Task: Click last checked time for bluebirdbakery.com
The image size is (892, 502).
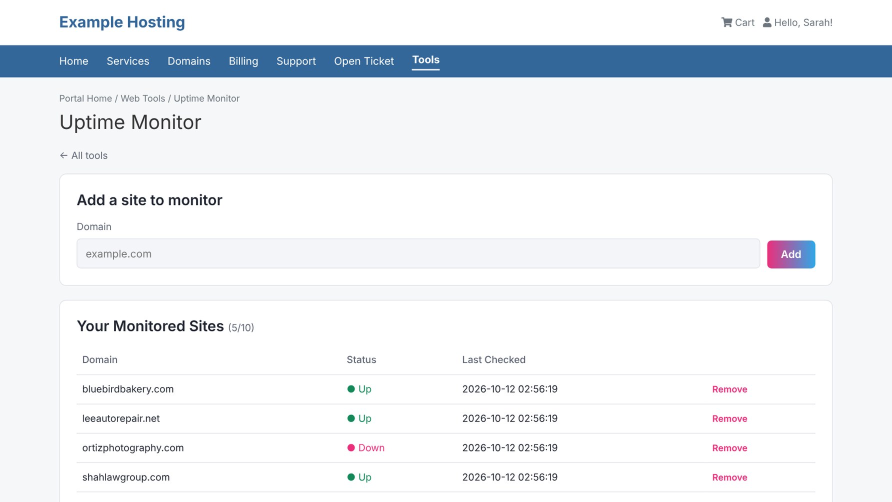Action: pyautogui.click(x=510, y=389)
